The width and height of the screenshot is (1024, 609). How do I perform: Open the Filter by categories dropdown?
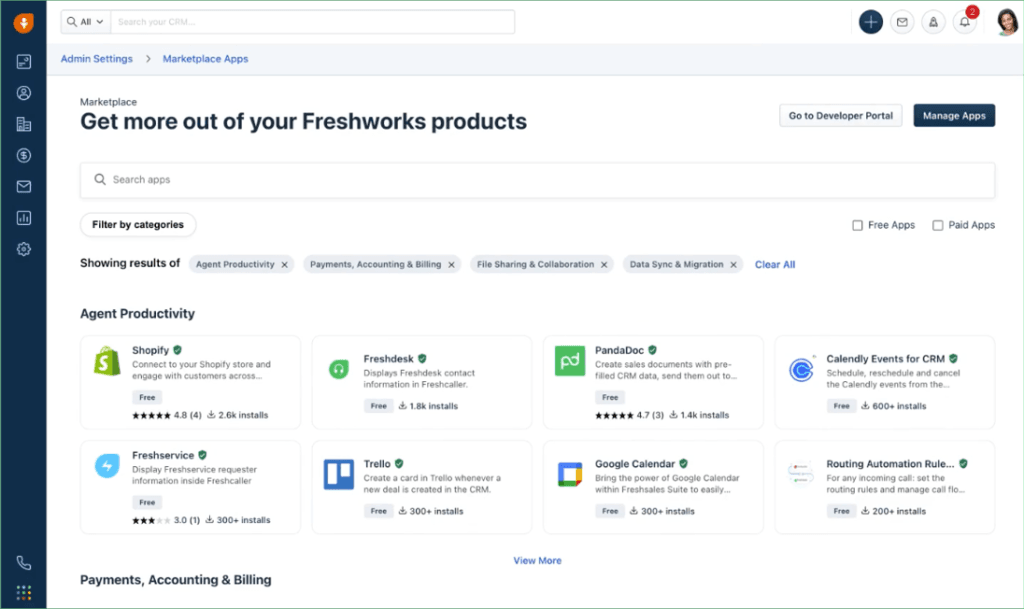[138, 225]
